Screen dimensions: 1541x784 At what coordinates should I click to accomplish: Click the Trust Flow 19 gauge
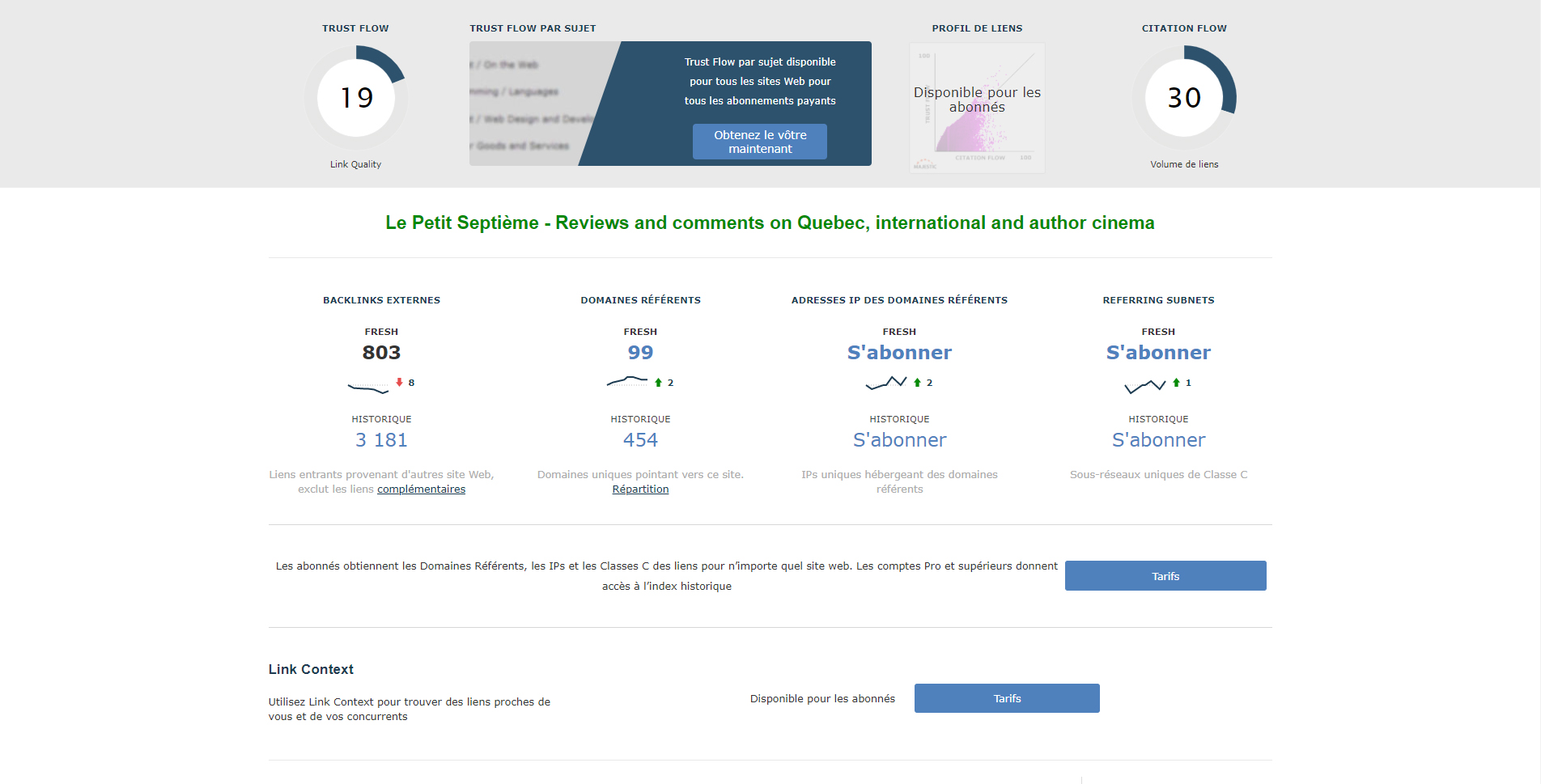tap(356, 98)
